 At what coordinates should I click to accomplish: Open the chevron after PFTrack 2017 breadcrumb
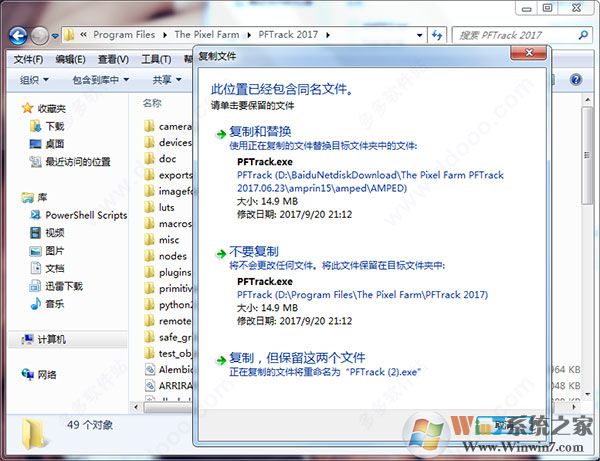(328, 35)
